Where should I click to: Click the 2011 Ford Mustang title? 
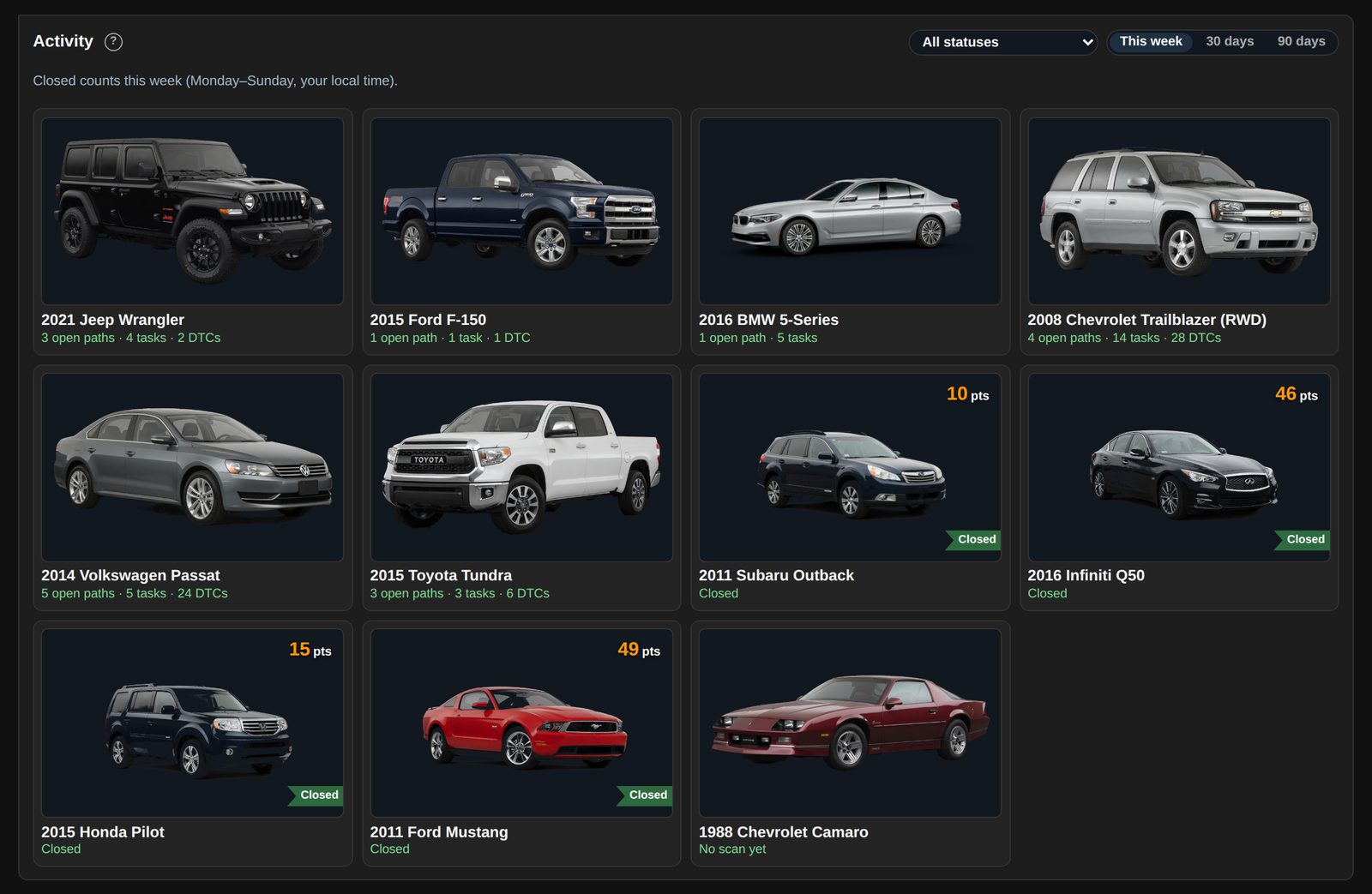point(438,831)
